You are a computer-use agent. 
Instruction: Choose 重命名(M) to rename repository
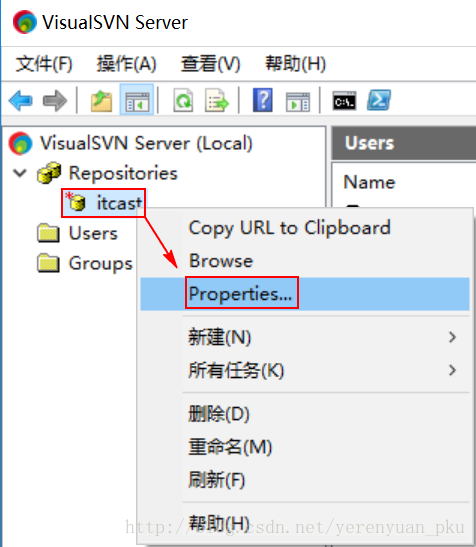305,447
